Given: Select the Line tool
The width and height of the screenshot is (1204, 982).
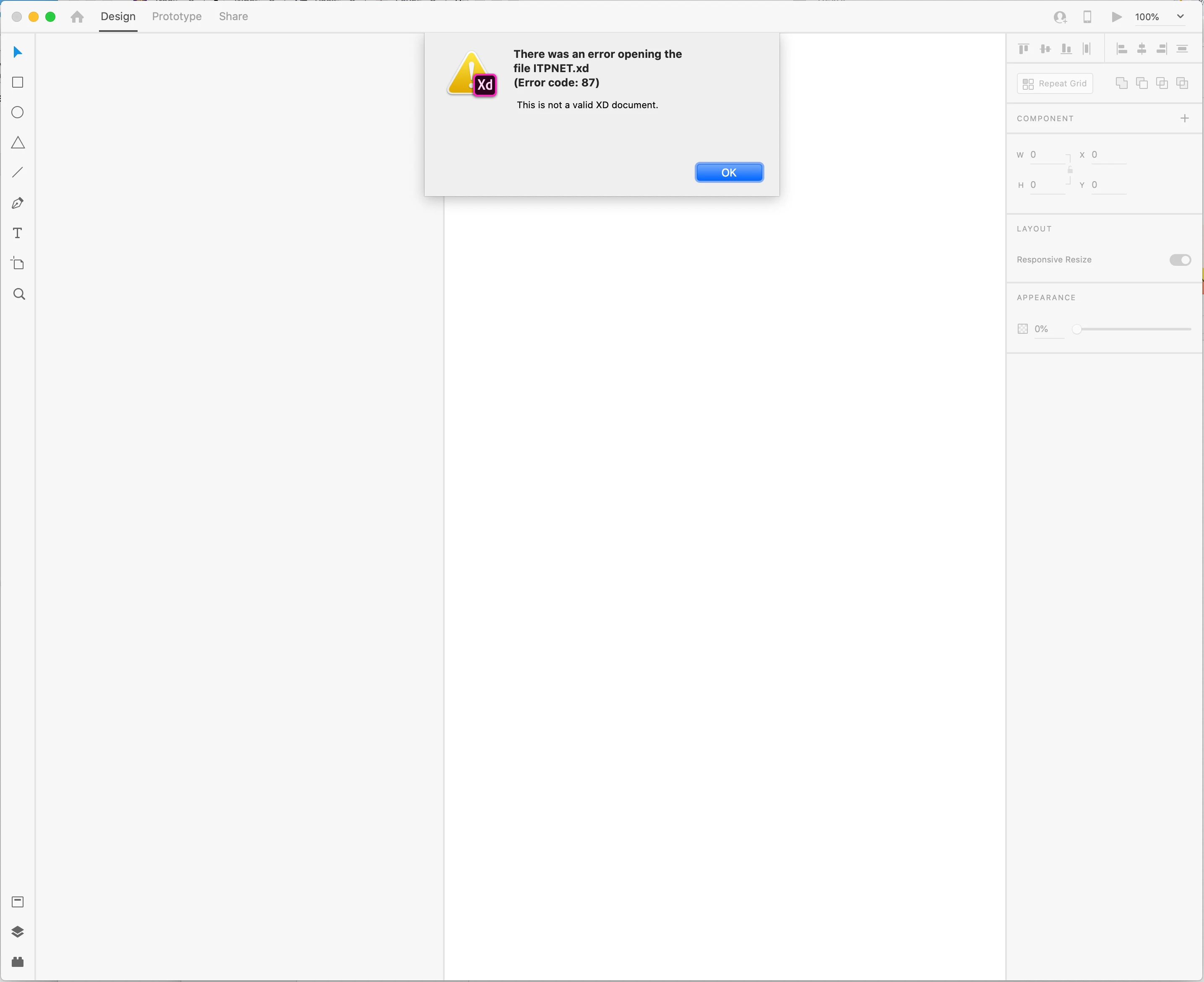Looking at the screenshot, I should point(18,172).
